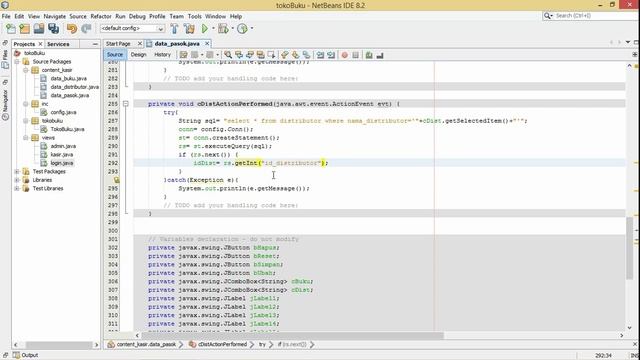
Task: Collapse the Source Packages tree node
Action: (x=17, y=62)
